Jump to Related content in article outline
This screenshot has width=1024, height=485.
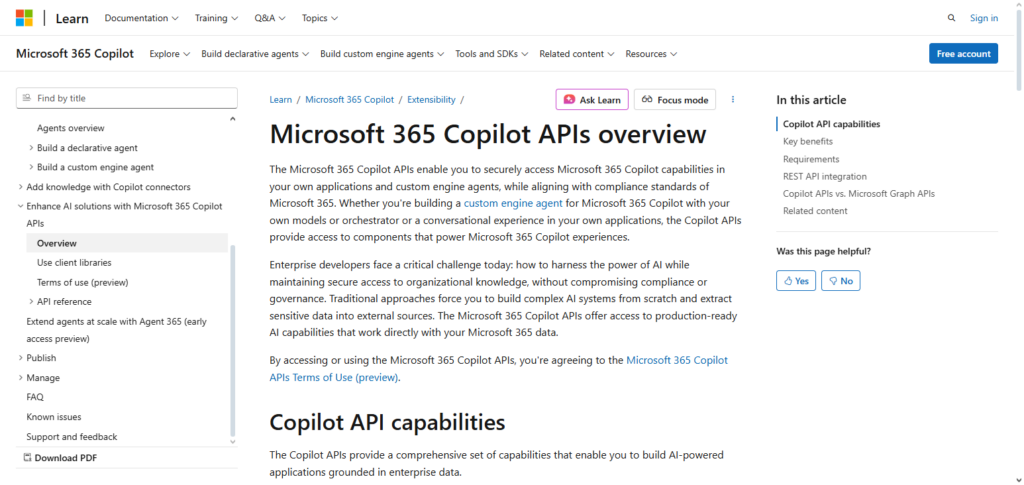pos(815,211)
